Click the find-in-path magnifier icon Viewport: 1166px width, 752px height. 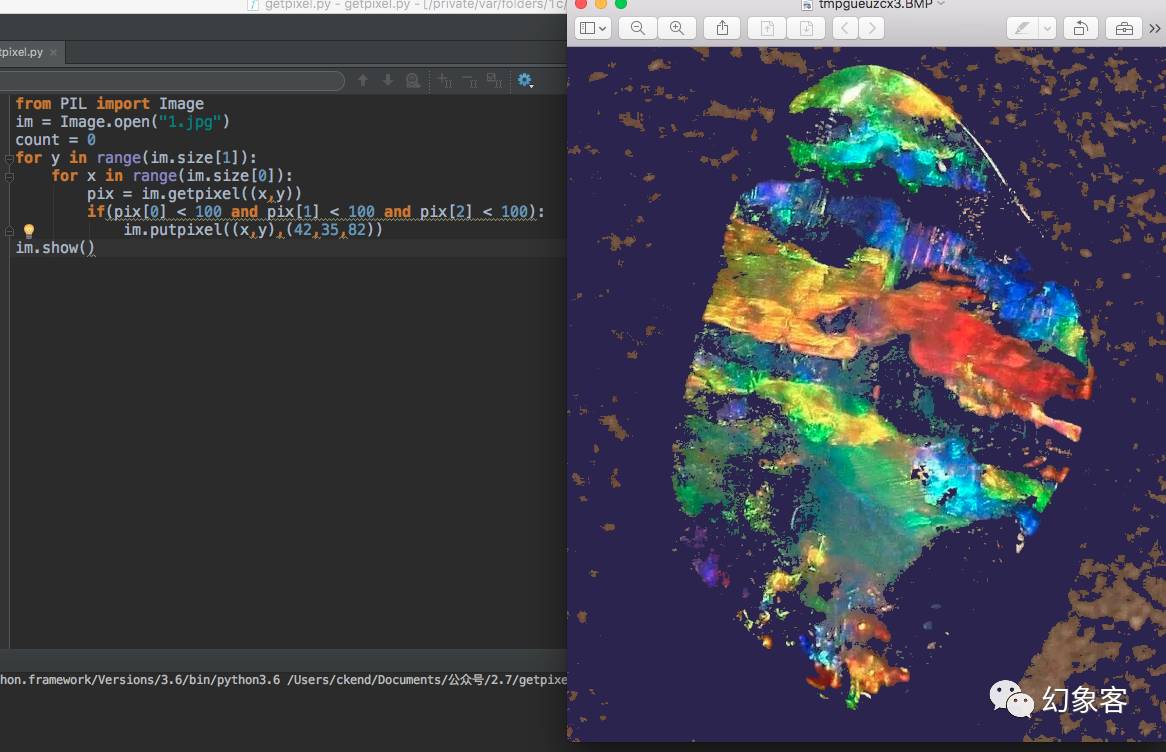[413, 81]
